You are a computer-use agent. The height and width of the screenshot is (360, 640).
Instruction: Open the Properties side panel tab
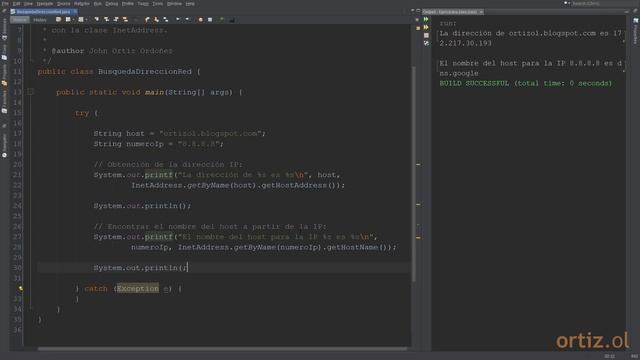(x=636, y=31)
